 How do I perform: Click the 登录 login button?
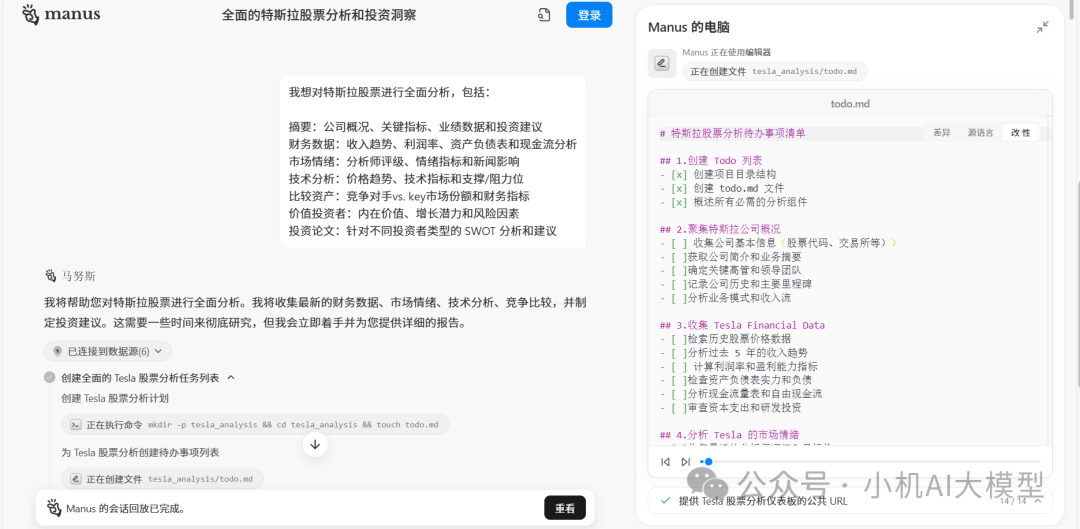[x=589, y=15]
